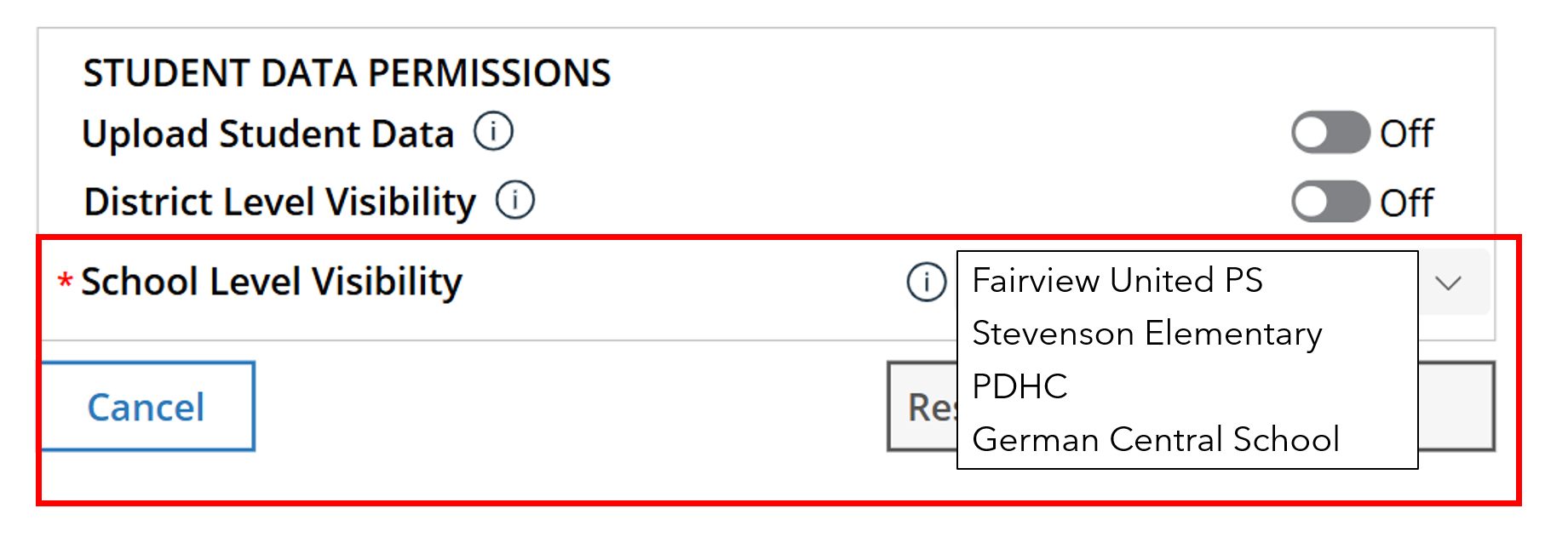Click the Off label next to Upload toggle
Image resolution: width=1568 pixels, height=554 pixels.
[1407, 134]
